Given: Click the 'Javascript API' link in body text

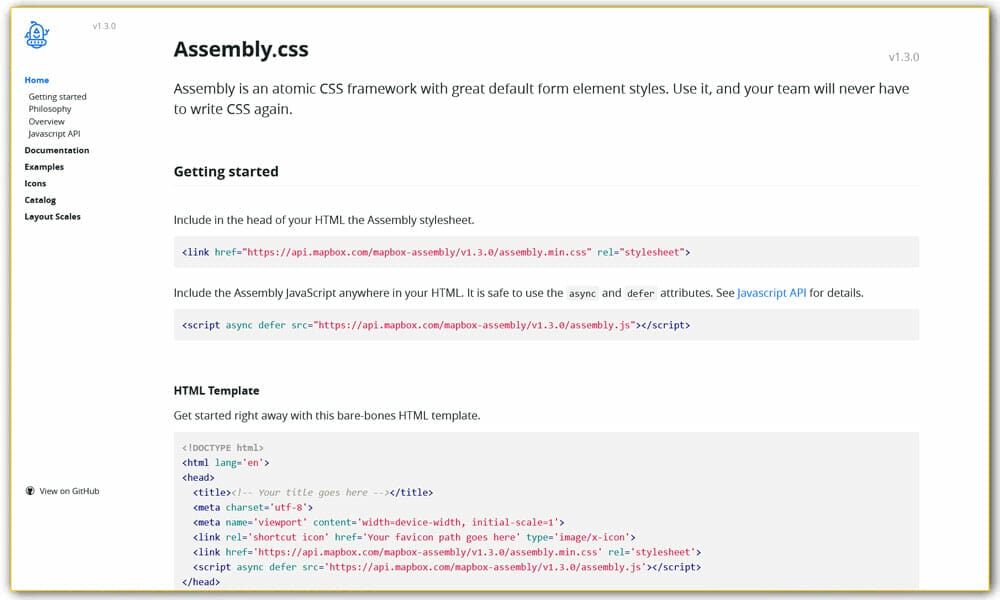Looking at the screenshot, I should pos(771,292).
